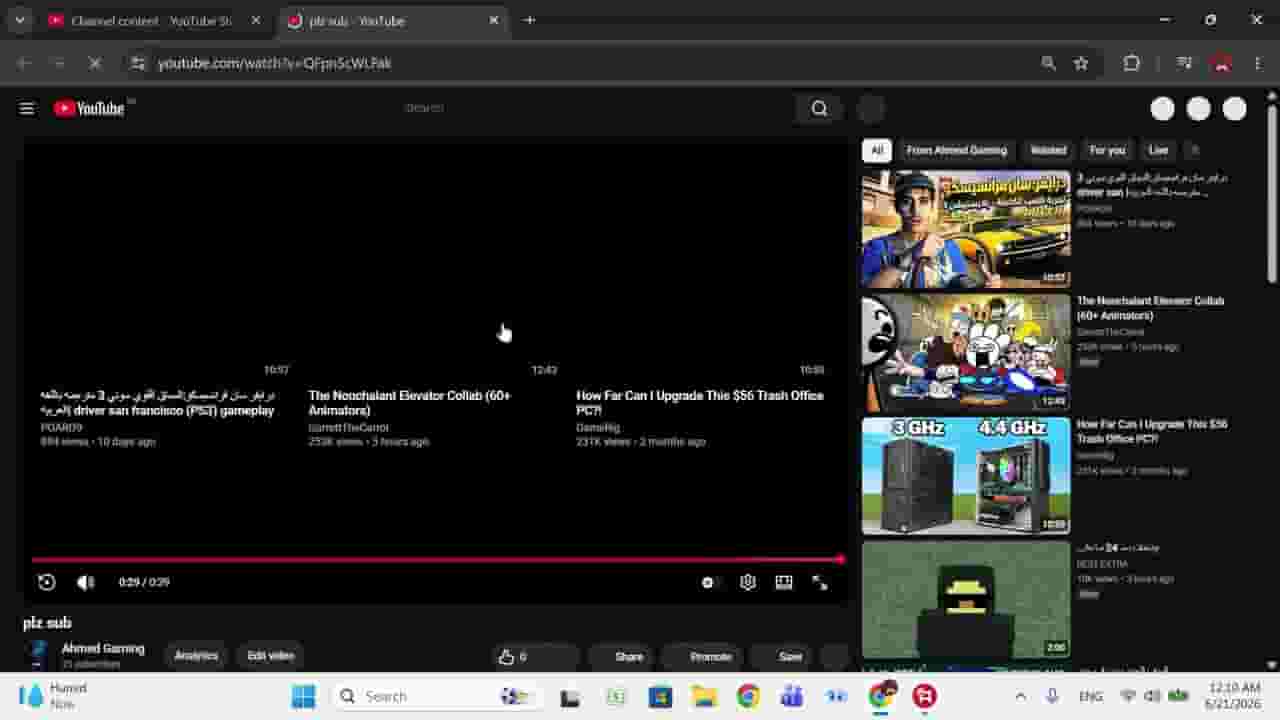Viewport: 1280px width, 720px height.
Task: Stop loading the page with the X button
Action: (95, 63)
